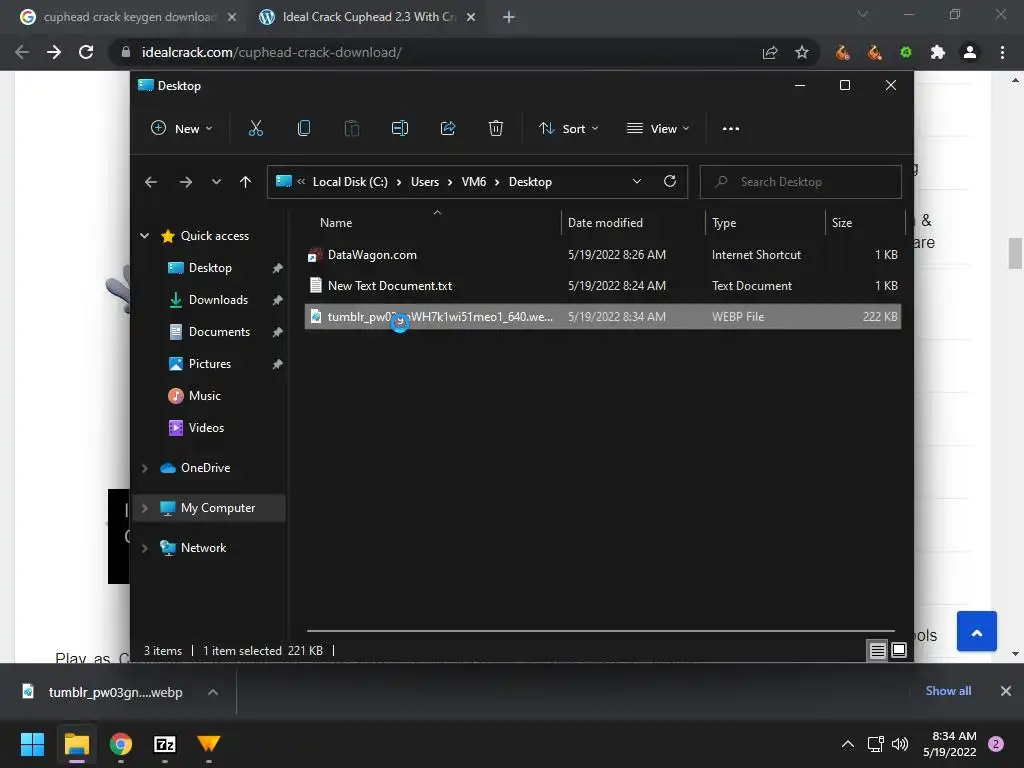Click Users in the address breadcrumb
Viewport: 1024px width, 768px height.
tap(424, 182)
